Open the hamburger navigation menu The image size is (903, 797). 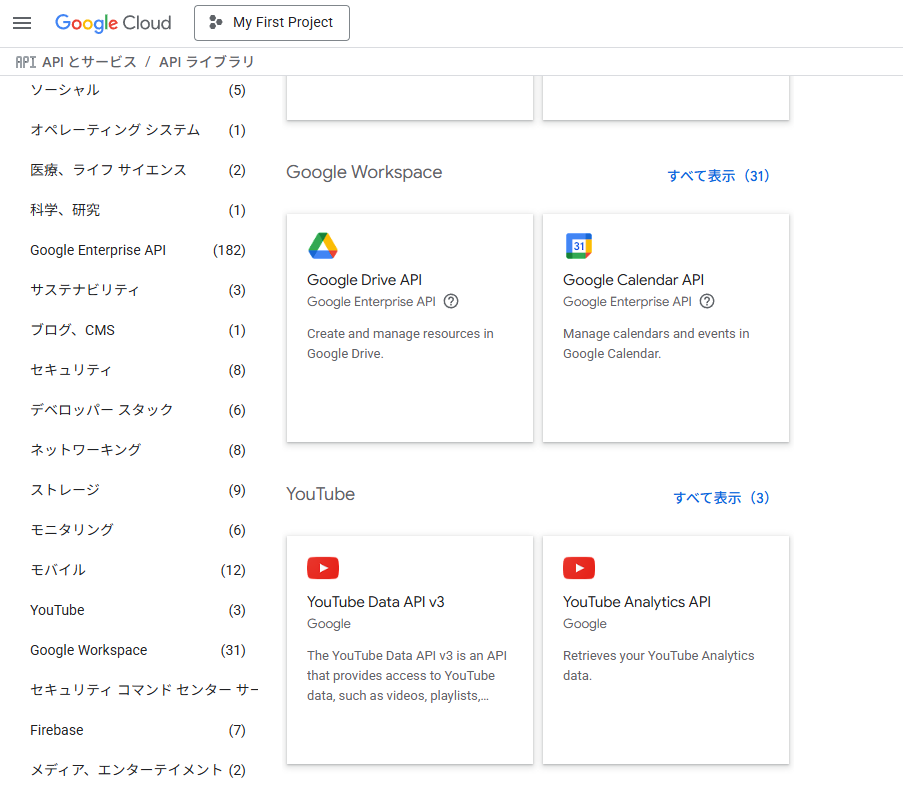pyautogui.click(x=22, y=23)
